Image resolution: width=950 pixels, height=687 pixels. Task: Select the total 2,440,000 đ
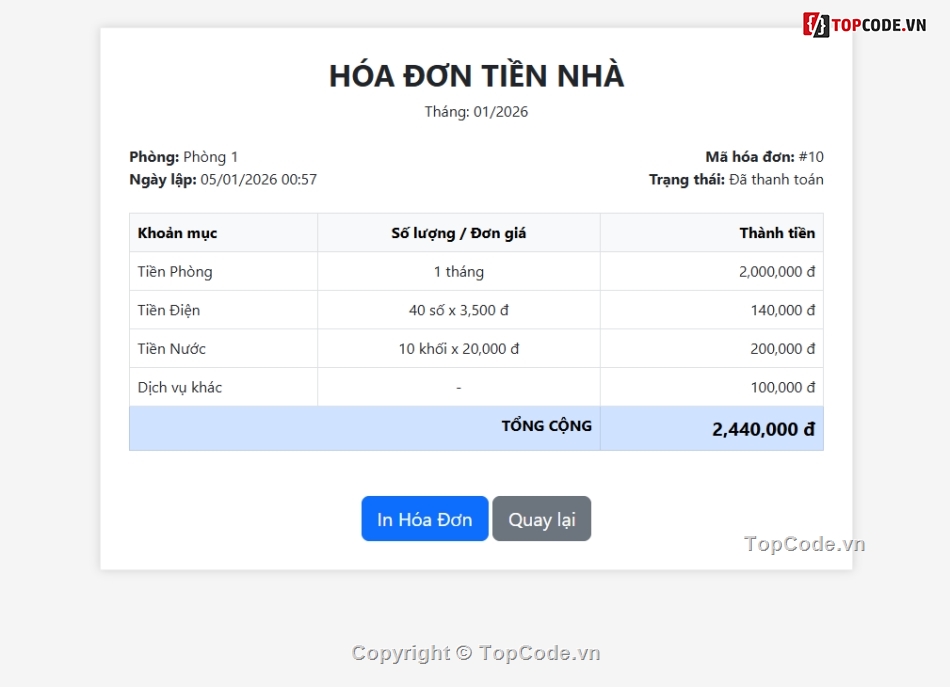(763, 430)
